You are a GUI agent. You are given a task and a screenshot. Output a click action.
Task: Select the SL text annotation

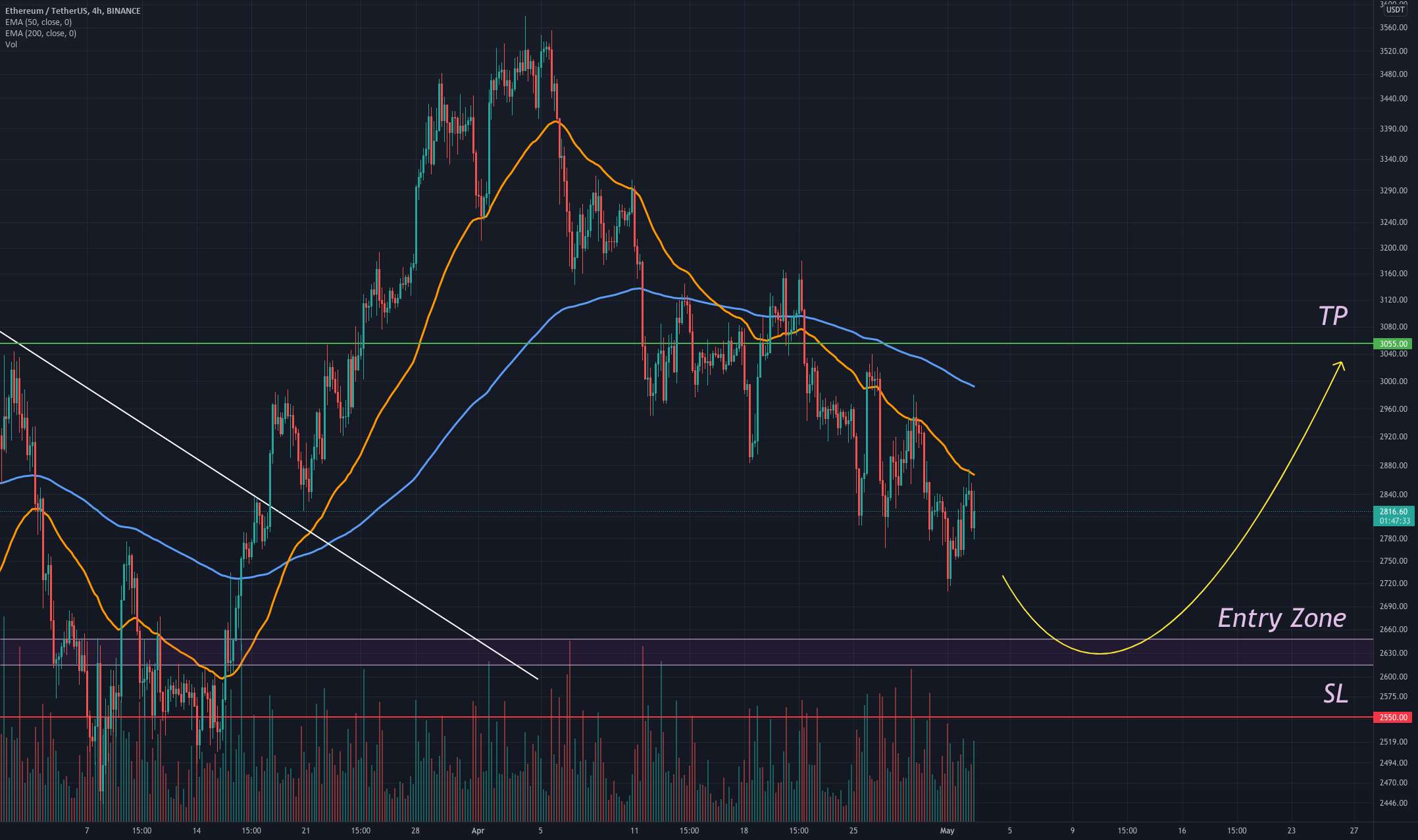pos(1335,693)
